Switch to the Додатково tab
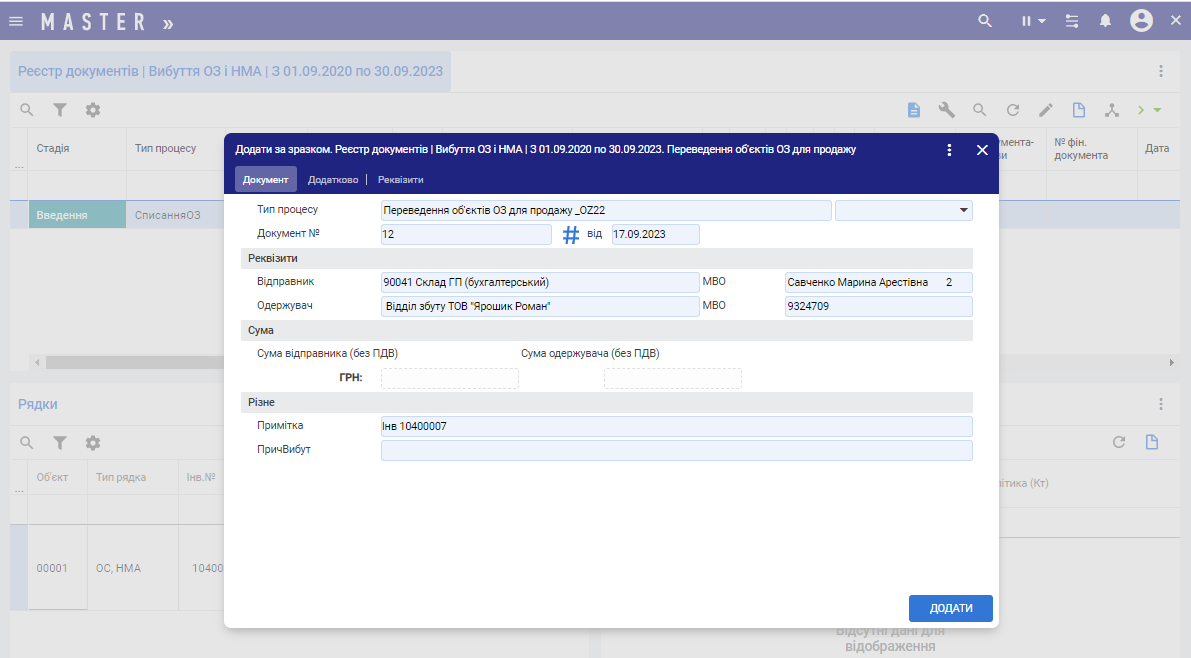 (333, 180)
